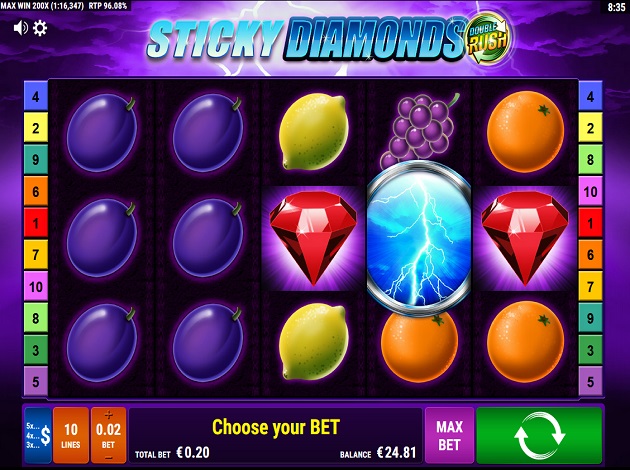Select the 10 LINES button
The width and height of the screenshot is (630, 470).
[71, 435]
